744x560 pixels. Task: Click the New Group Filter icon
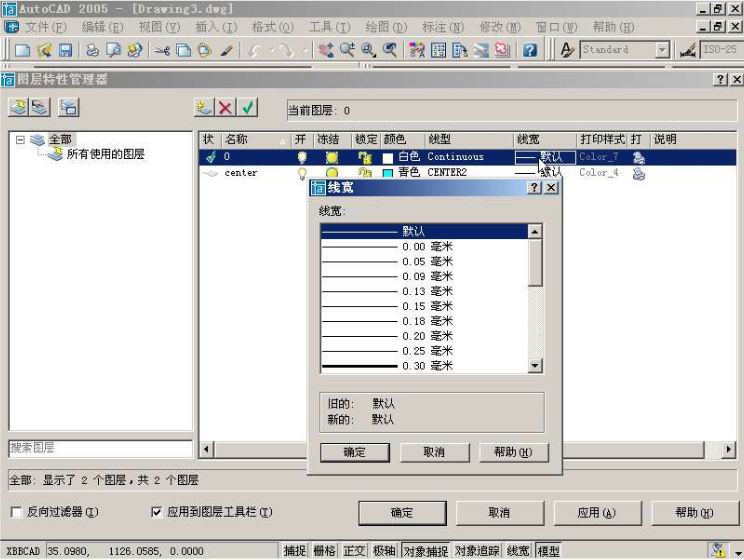[x=40, y=107]
